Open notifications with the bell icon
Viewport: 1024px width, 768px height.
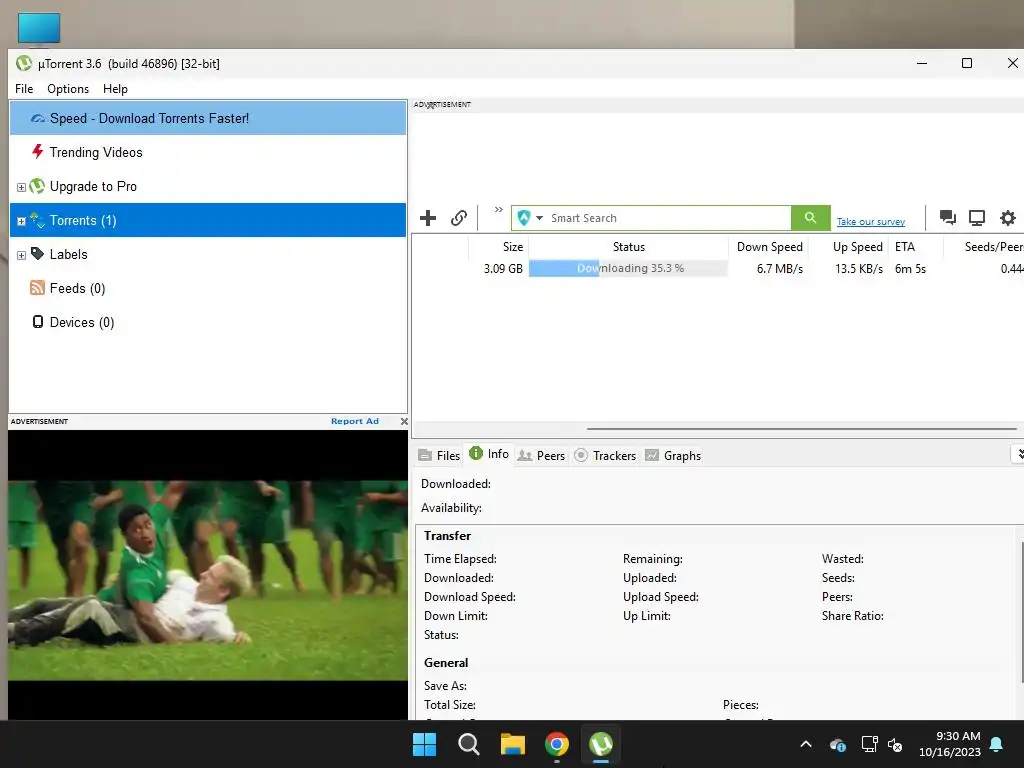(x=997, y=744)
